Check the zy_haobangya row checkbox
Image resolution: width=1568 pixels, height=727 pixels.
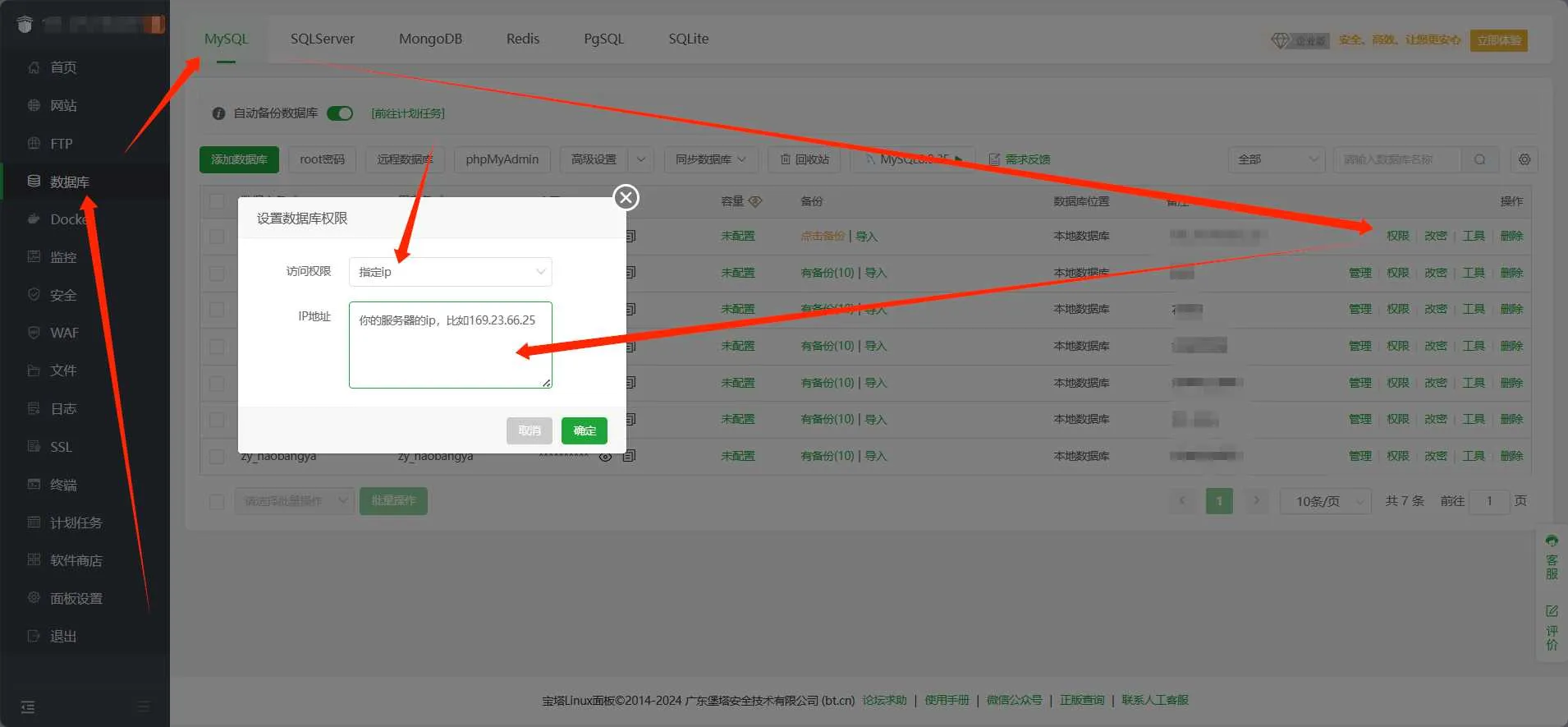coord(217,456)
